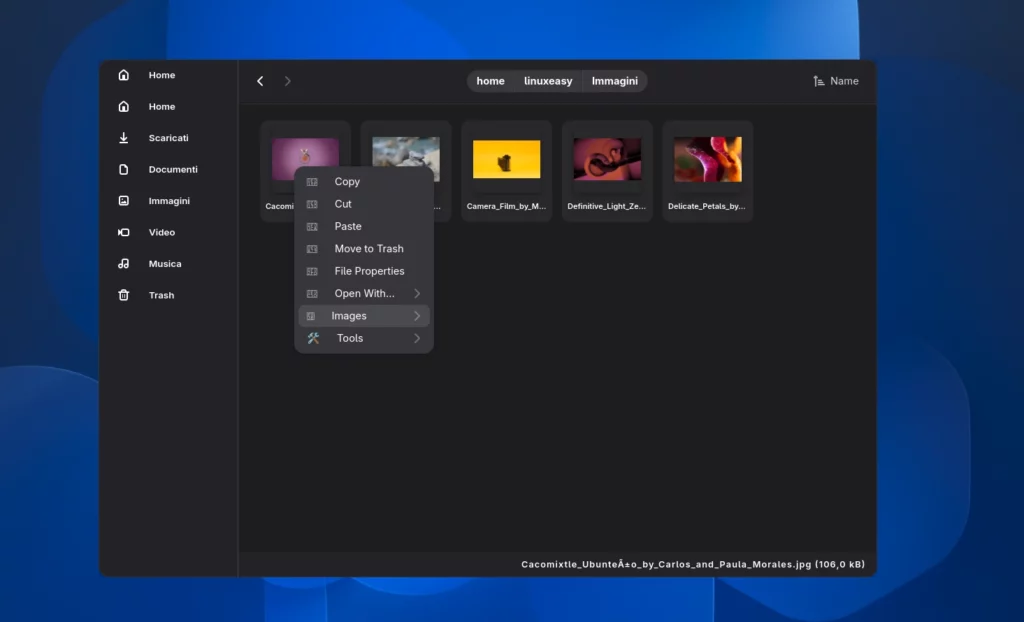
Task: Click the Name sort icon at top right
Action: (x=818, y=81)
